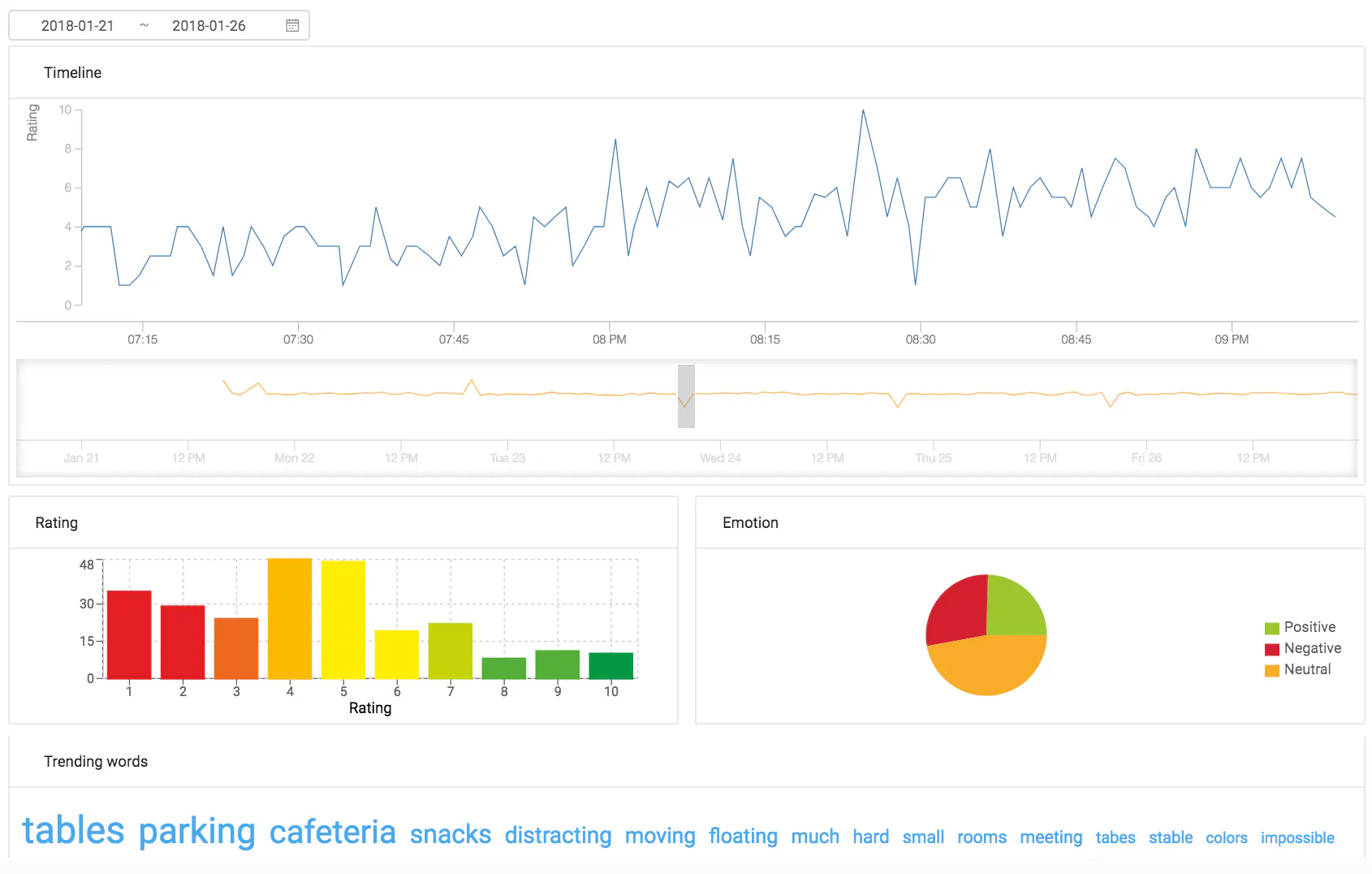Select the trending word 'distracting'
Screen dimensions: 1372x874
pos(559,836)
